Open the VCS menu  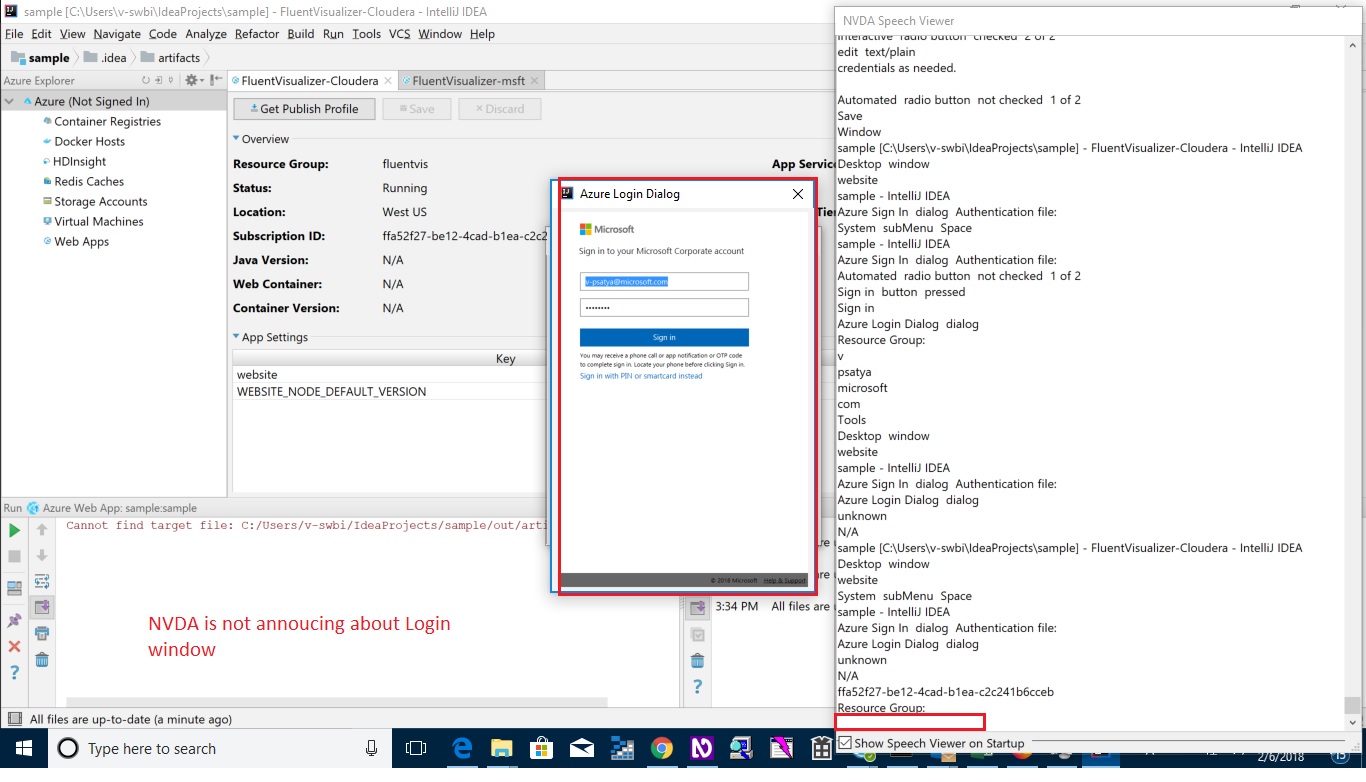(x=397, y=34)
